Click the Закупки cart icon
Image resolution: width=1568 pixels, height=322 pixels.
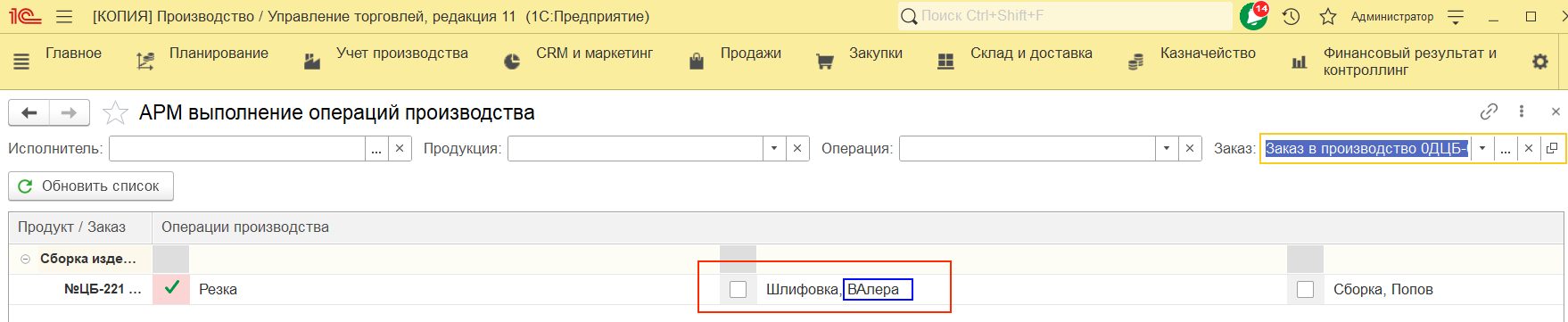tap(825, 62)
